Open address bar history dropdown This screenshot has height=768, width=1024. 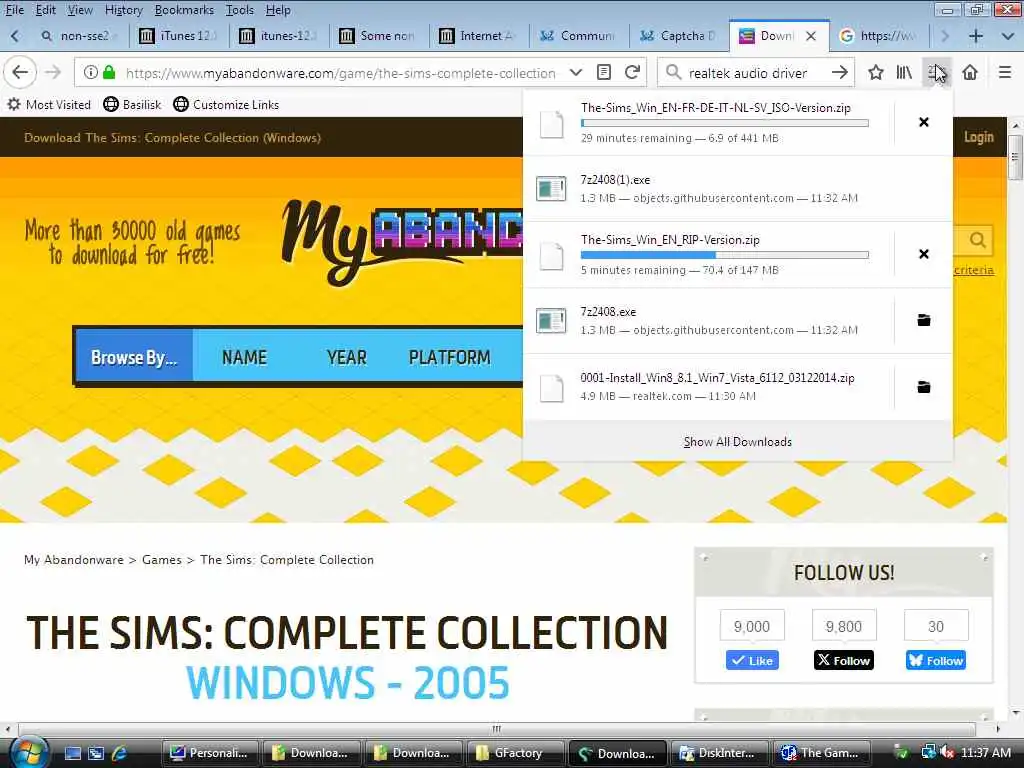575,72
